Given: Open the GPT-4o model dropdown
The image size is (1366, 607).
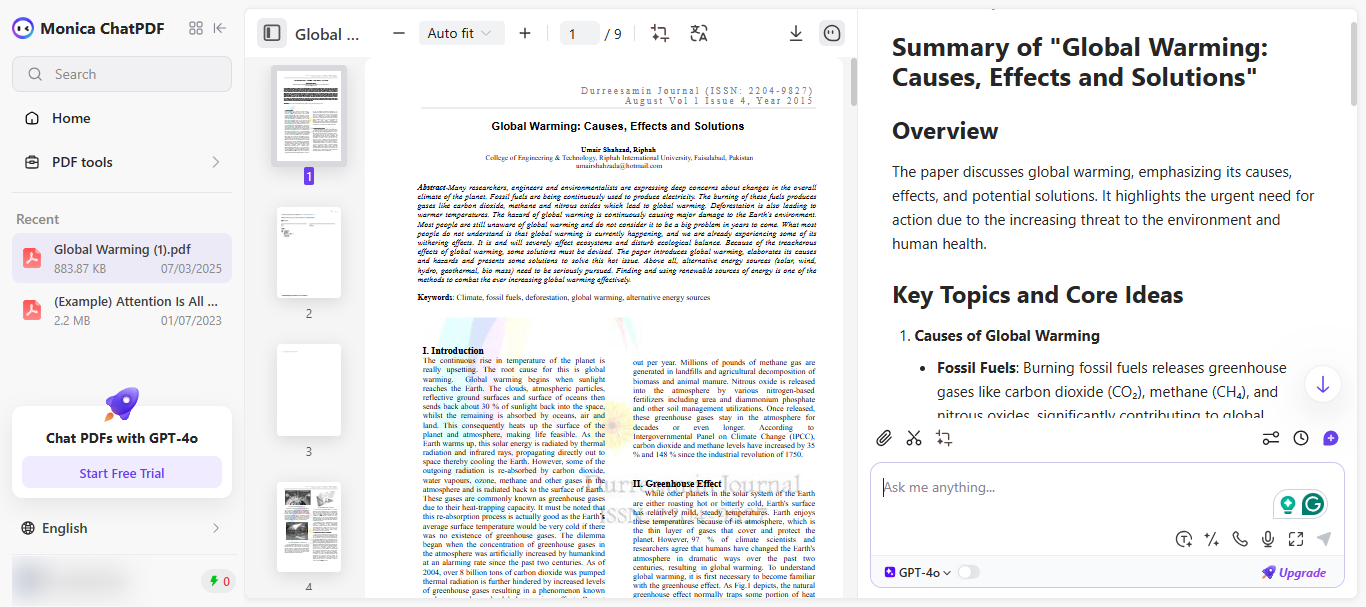Looking at the screenshot, I should 918,572.
